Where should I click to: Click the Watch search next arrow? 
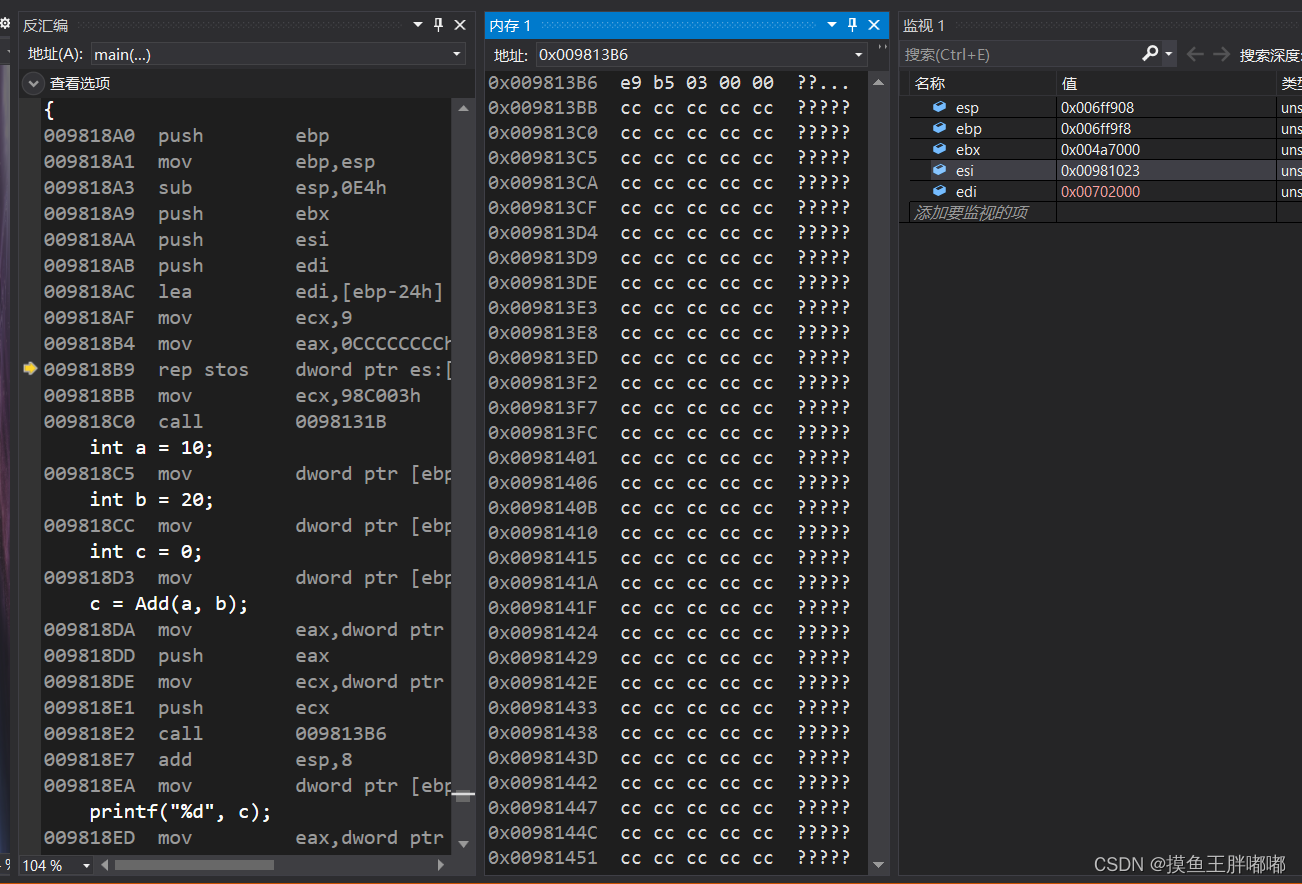click(1221, 54)
